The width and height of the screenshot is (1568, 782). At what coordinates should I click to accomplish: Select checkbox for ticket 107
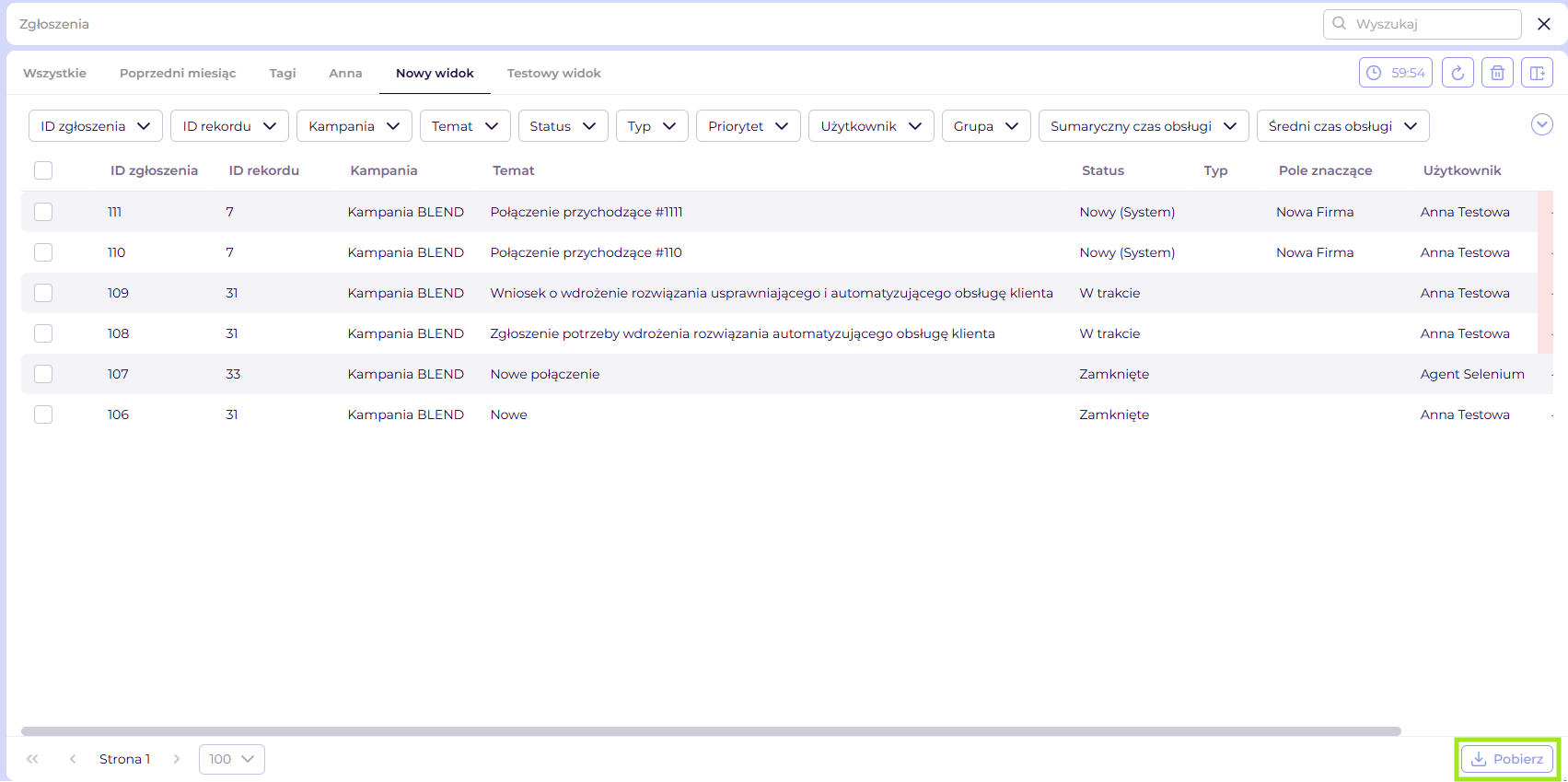43,374
